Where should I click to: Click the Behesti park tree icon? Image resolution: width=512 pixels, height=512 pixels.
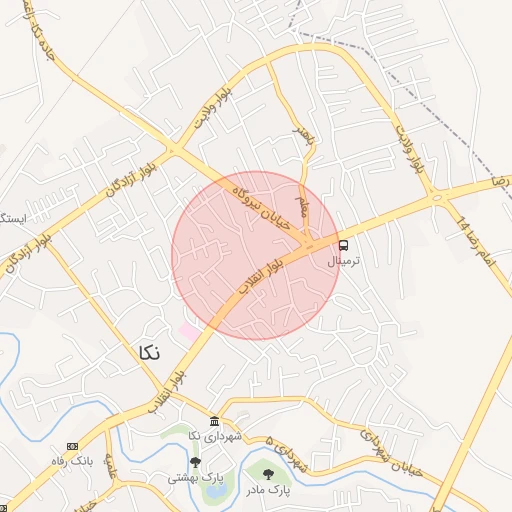tap(195, 462)
